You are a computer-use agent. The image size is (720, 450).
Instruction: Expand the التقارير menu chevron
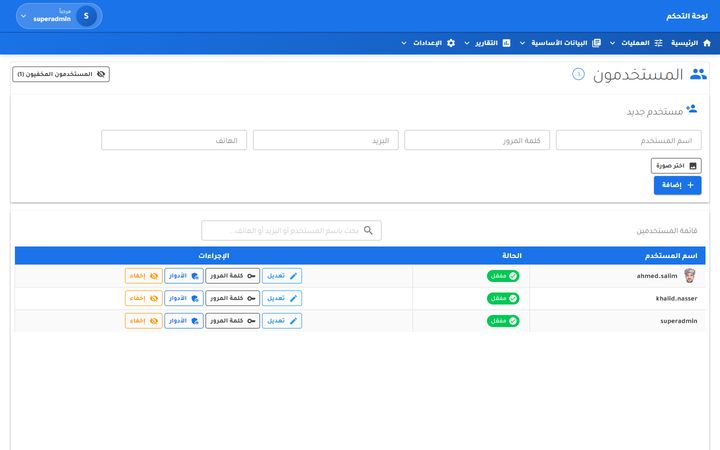[467, 43]
